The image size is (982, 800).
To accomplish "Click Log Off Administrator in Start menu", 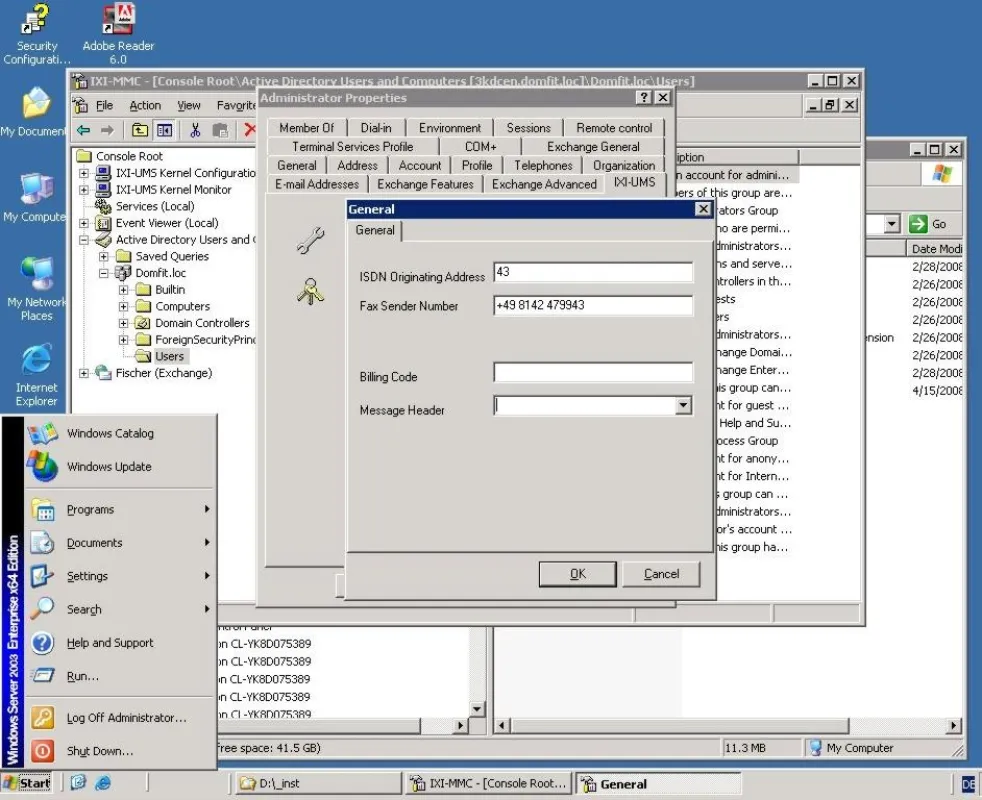I will (120, 718).
